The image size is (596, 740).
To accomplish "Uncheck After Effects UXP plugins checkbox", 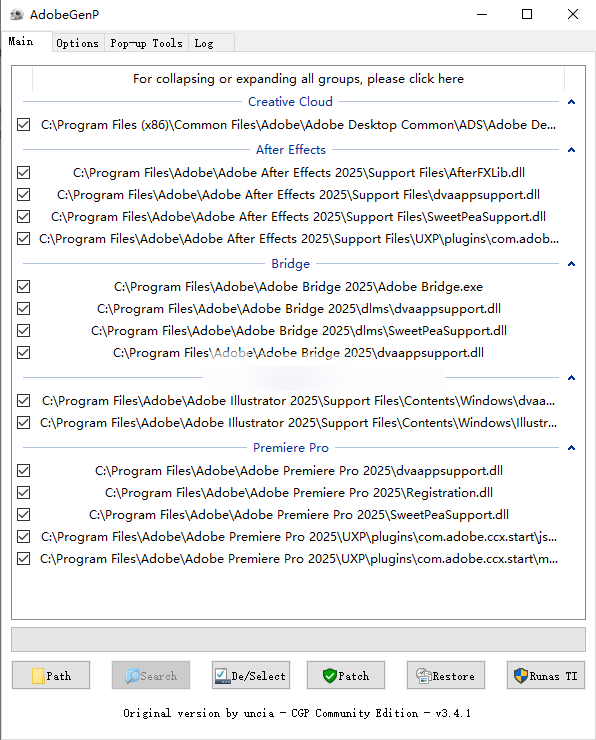I will [24, 239].
